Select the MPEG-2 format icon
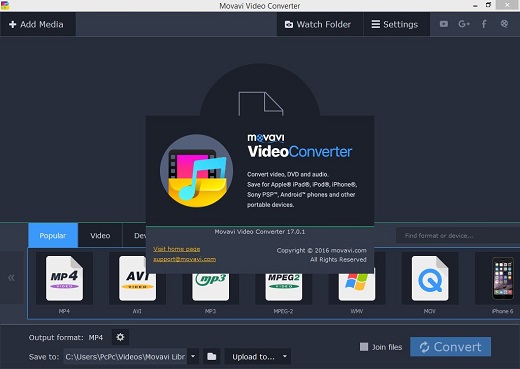 [283, 287]
